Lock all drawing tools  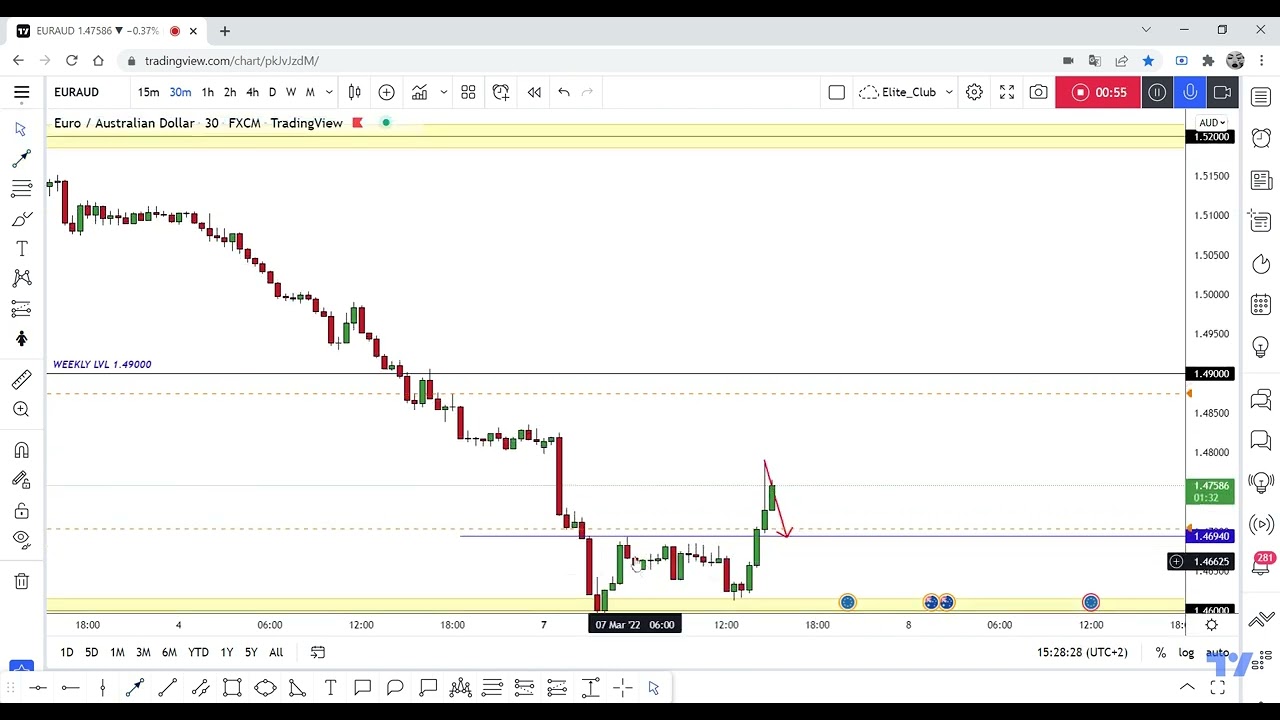click(x=21, y=511)
